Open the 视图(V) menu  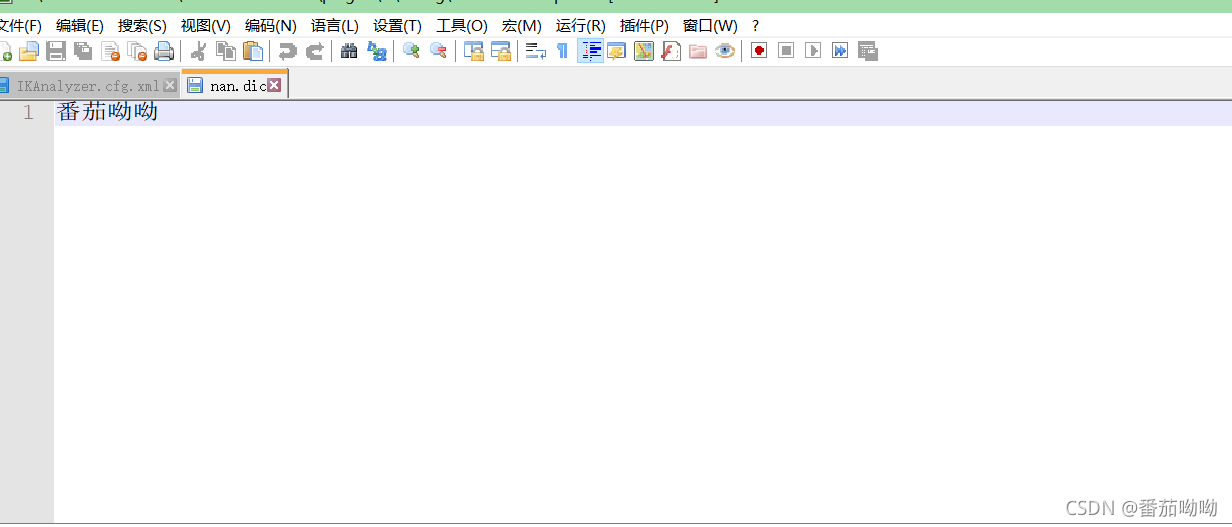pos(205,26)
